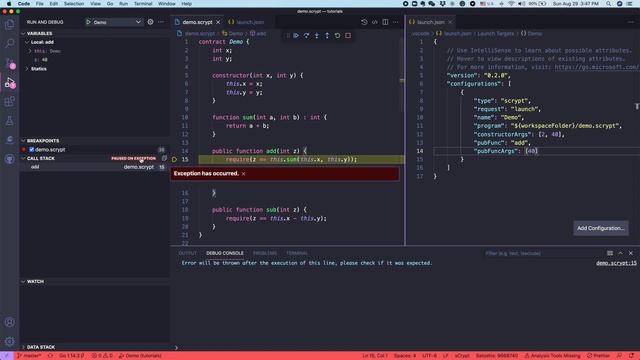Open the Extensions view

coord(9,101)
